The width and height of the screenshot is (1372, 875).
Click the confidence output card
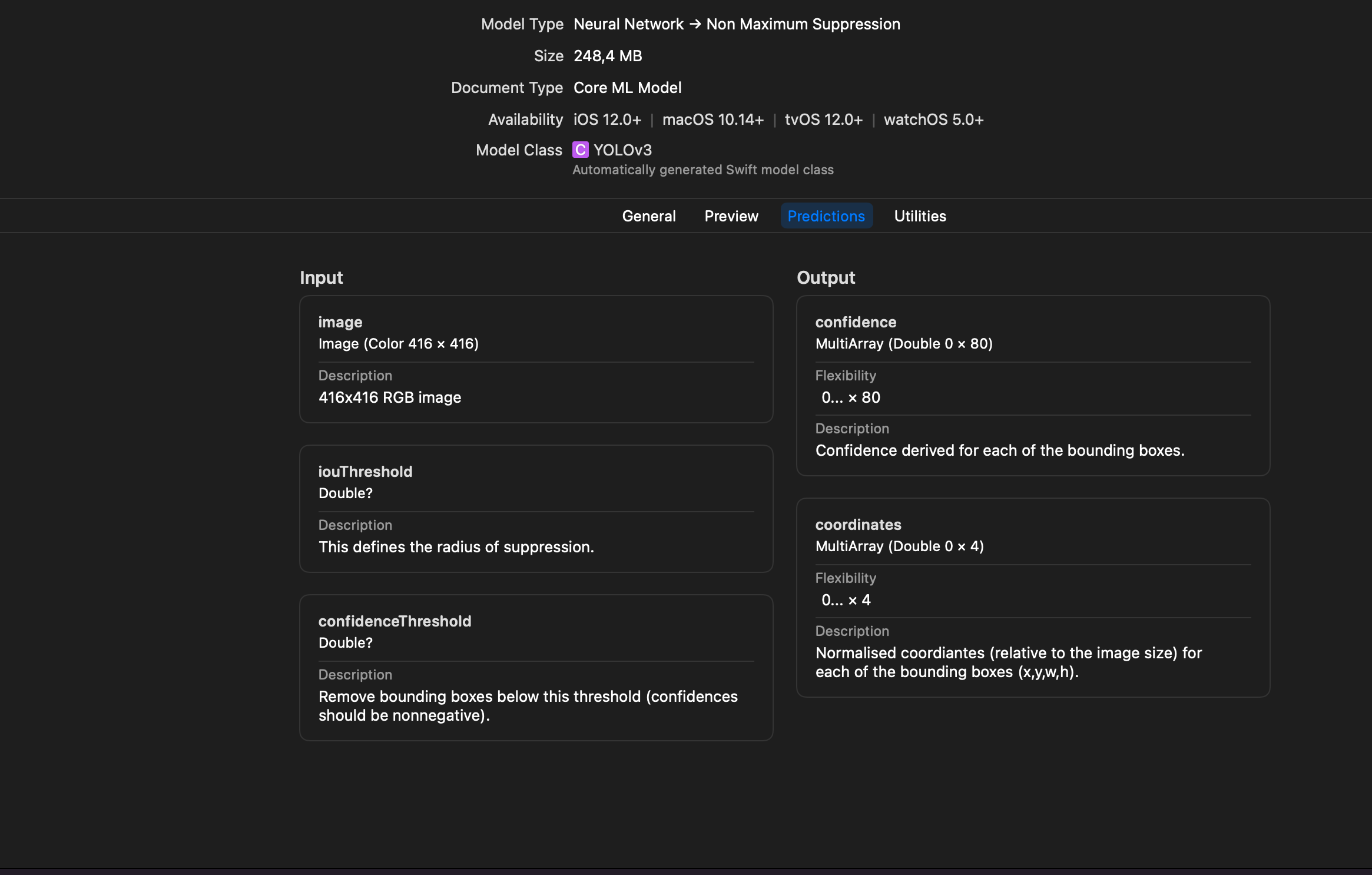pos(1033,386)
